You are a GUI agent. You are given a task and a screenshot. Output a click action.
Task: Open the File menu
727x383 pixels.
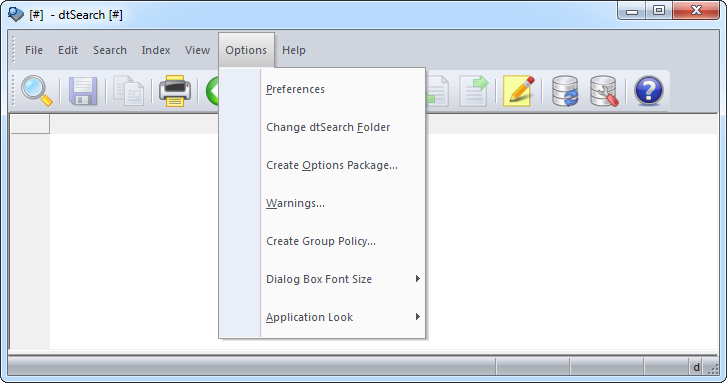pos(34,50)
